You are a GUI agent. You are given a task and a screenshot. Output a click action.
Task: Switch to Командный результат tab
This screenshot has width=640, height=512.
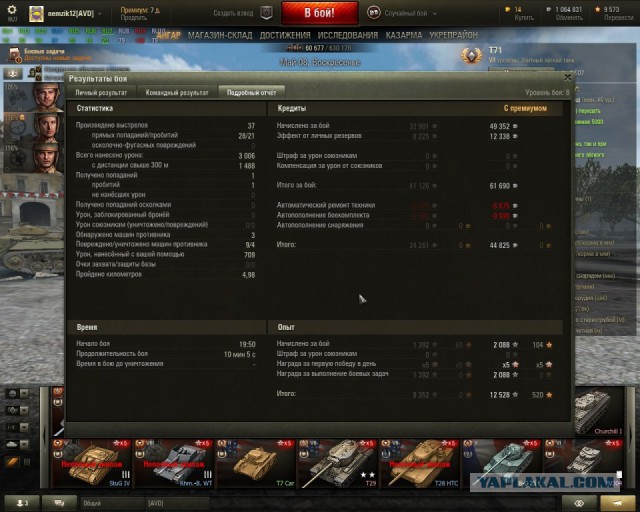point(177,93)
